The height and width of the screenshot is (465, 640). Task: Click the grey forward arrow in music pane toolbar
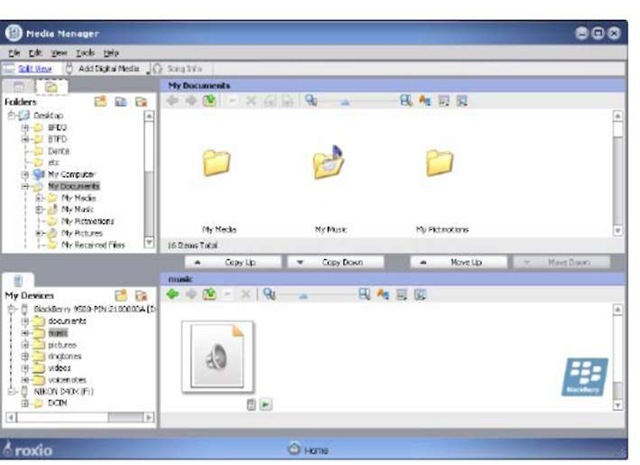click(191, 294)
